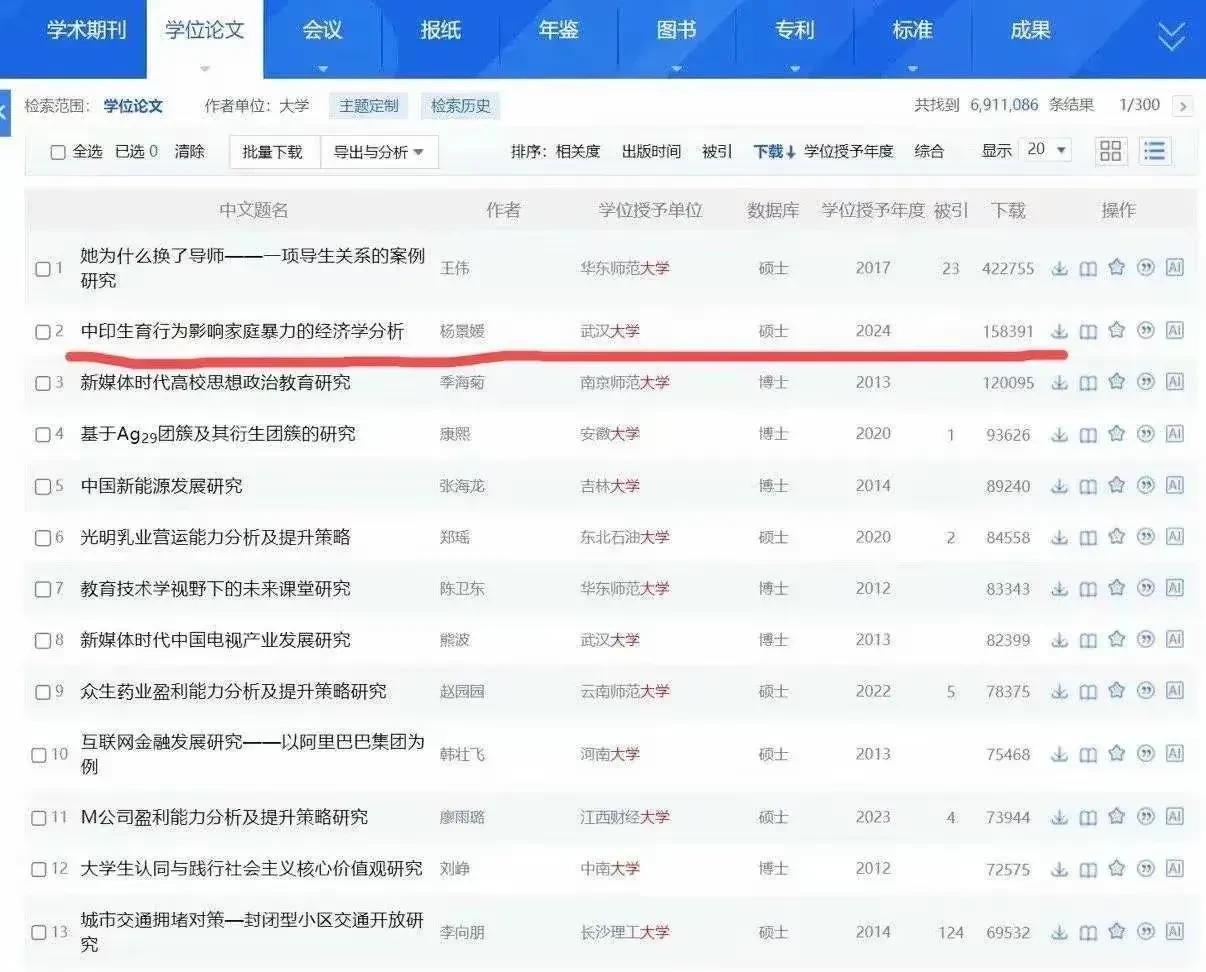Image resolution: width=1206 pixels, height=972 pixels.
Task: Expand dropdown under 学位论文 tab
Action: pyautogui.click(x=205, y=68)
